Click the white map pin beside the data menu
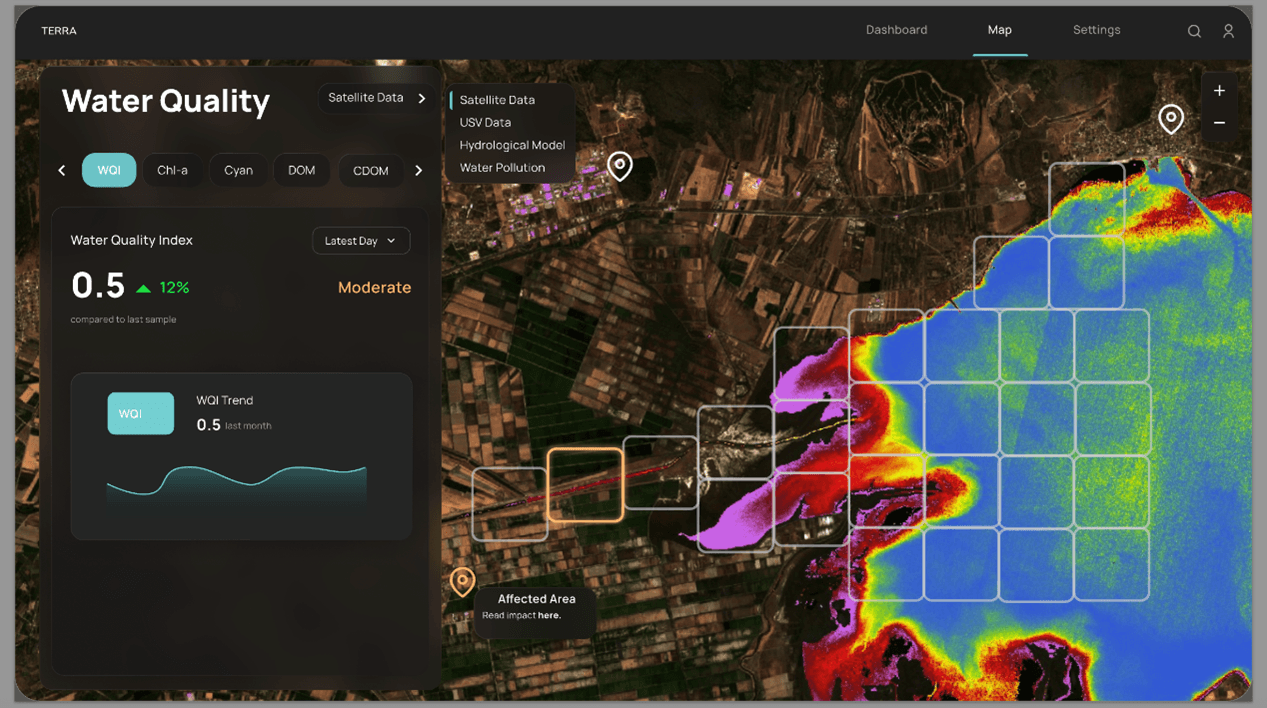The height and width of the screenshot is (708, 1267). click(620, 165)
